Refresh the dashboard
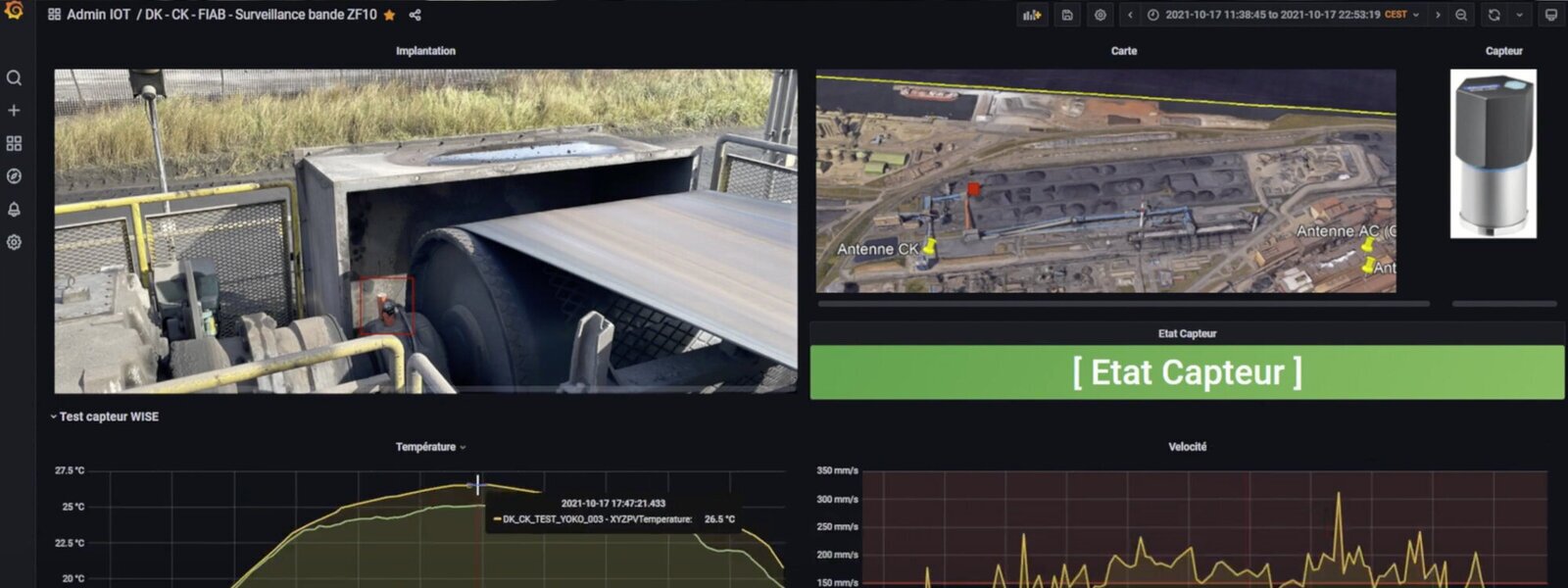Image resolution: width=1568 pixels, height=588 pixels. click(x=1494, y=15)
